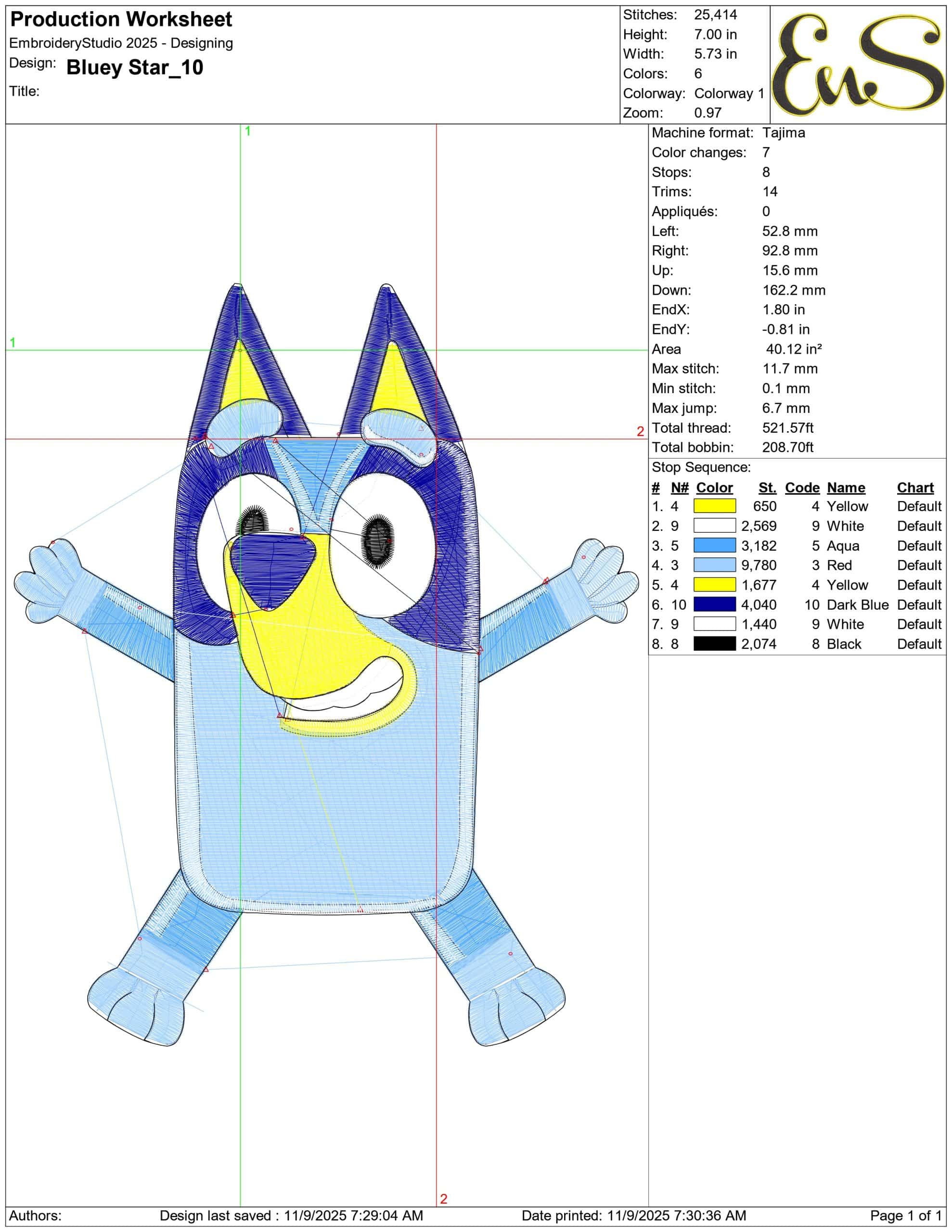This screenshot has width=952, height=1232.
Task: Select the 'Black' thread name
Action: click(x=844, y=644)
